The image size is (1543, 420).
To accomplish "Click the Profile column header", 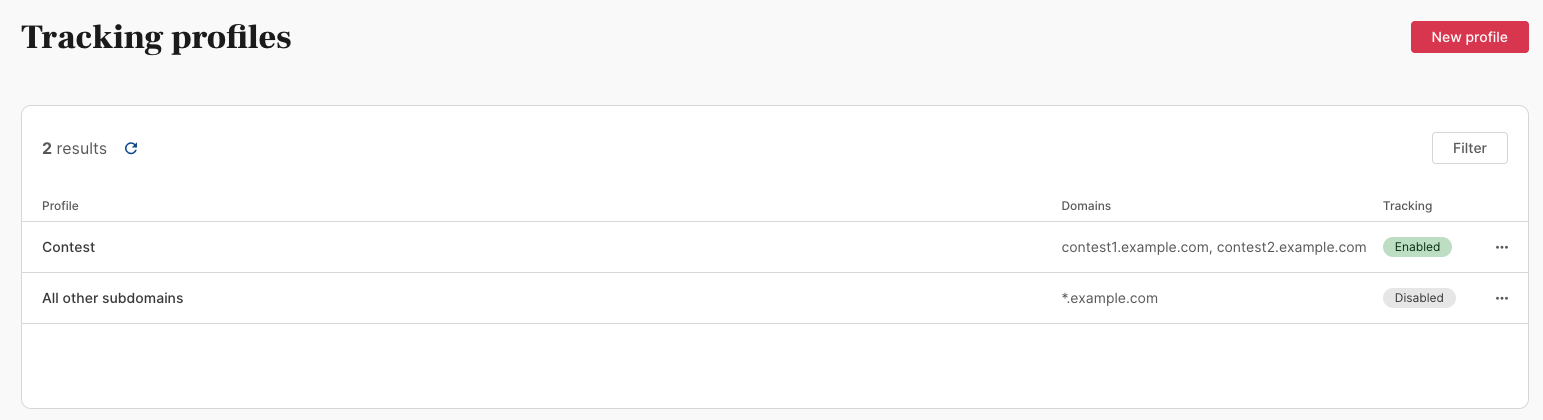I will [x=60, y=206].
